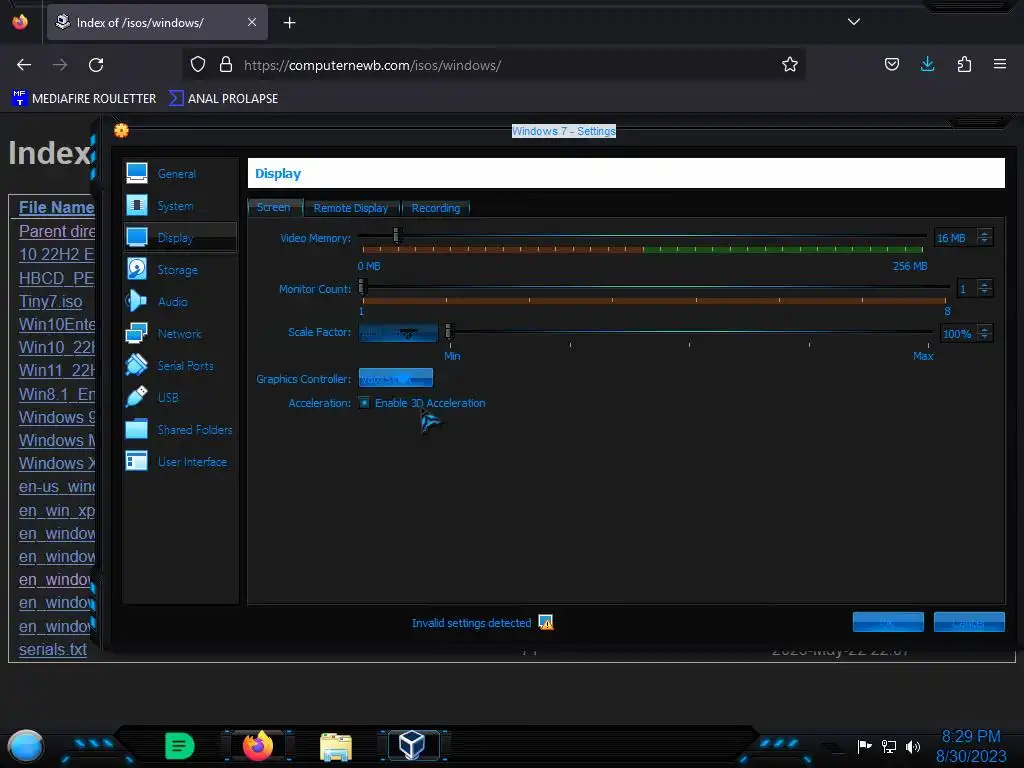Open File Explorer from taskbar

(x=336, y=746)
